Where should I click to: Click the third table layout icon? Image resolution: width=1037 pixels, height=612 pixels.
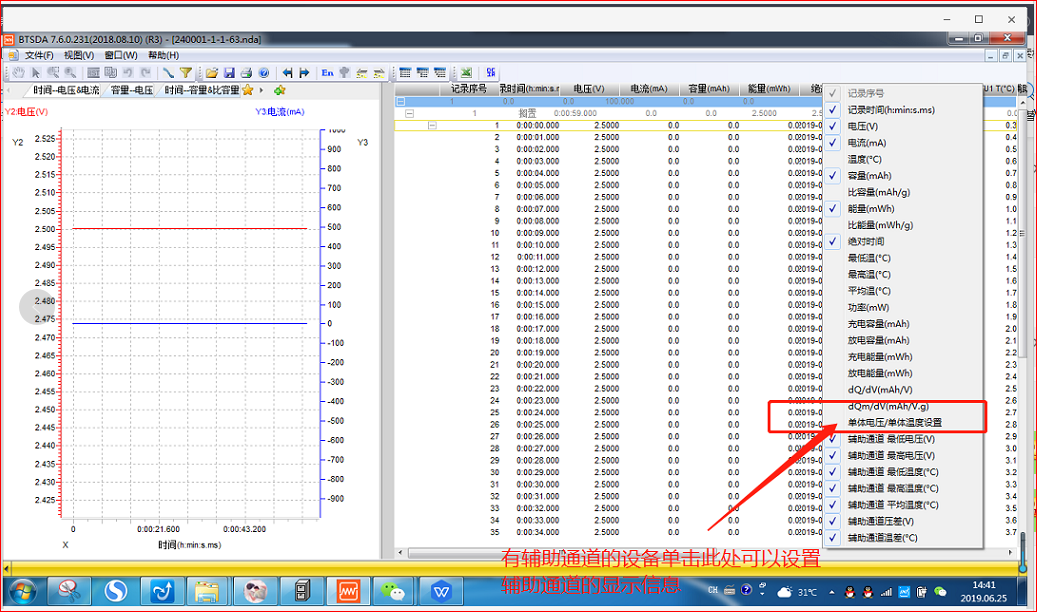tap(440, 73)
